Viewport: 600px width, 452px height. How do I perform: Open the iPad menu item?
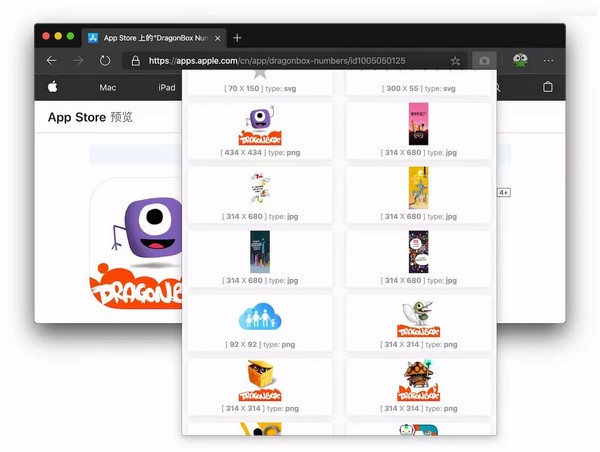point(167,88)
